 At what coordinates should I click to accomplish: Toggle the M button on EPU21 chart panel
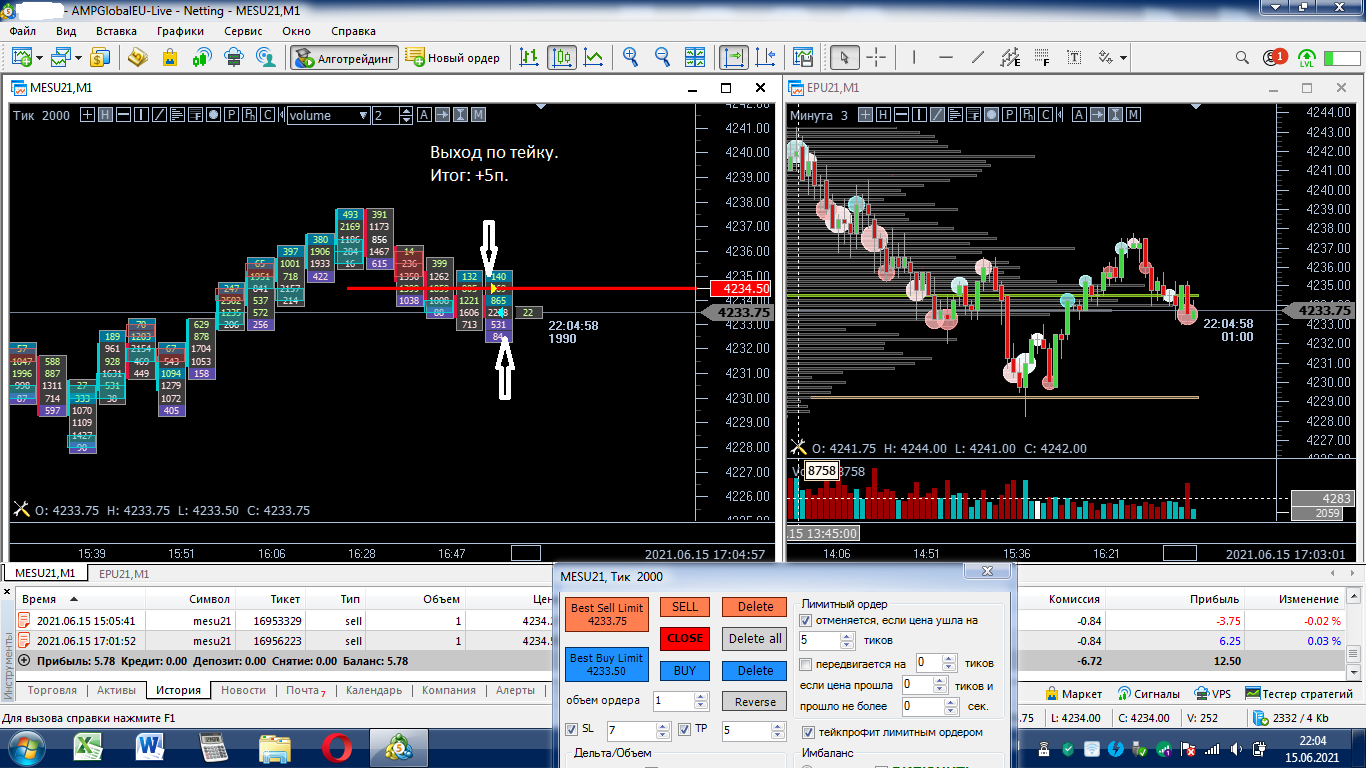coord(1133,115)
